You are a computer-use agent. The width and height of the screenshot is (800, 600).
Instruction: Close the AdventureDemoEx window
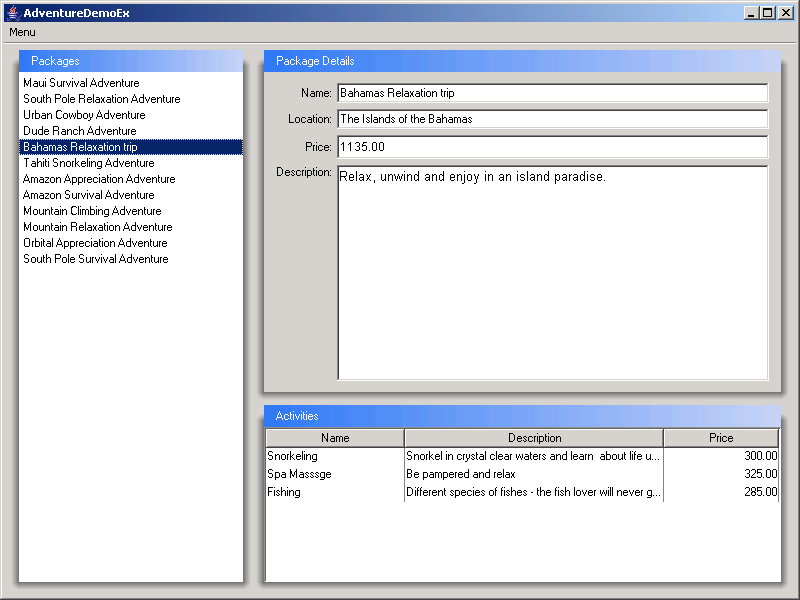coord(785,13)
